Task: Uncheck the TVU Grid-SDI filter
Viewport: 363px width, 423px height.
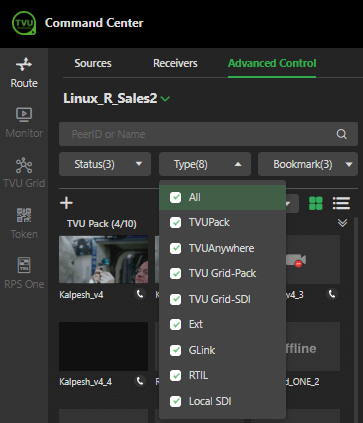Action: point(175,299)
